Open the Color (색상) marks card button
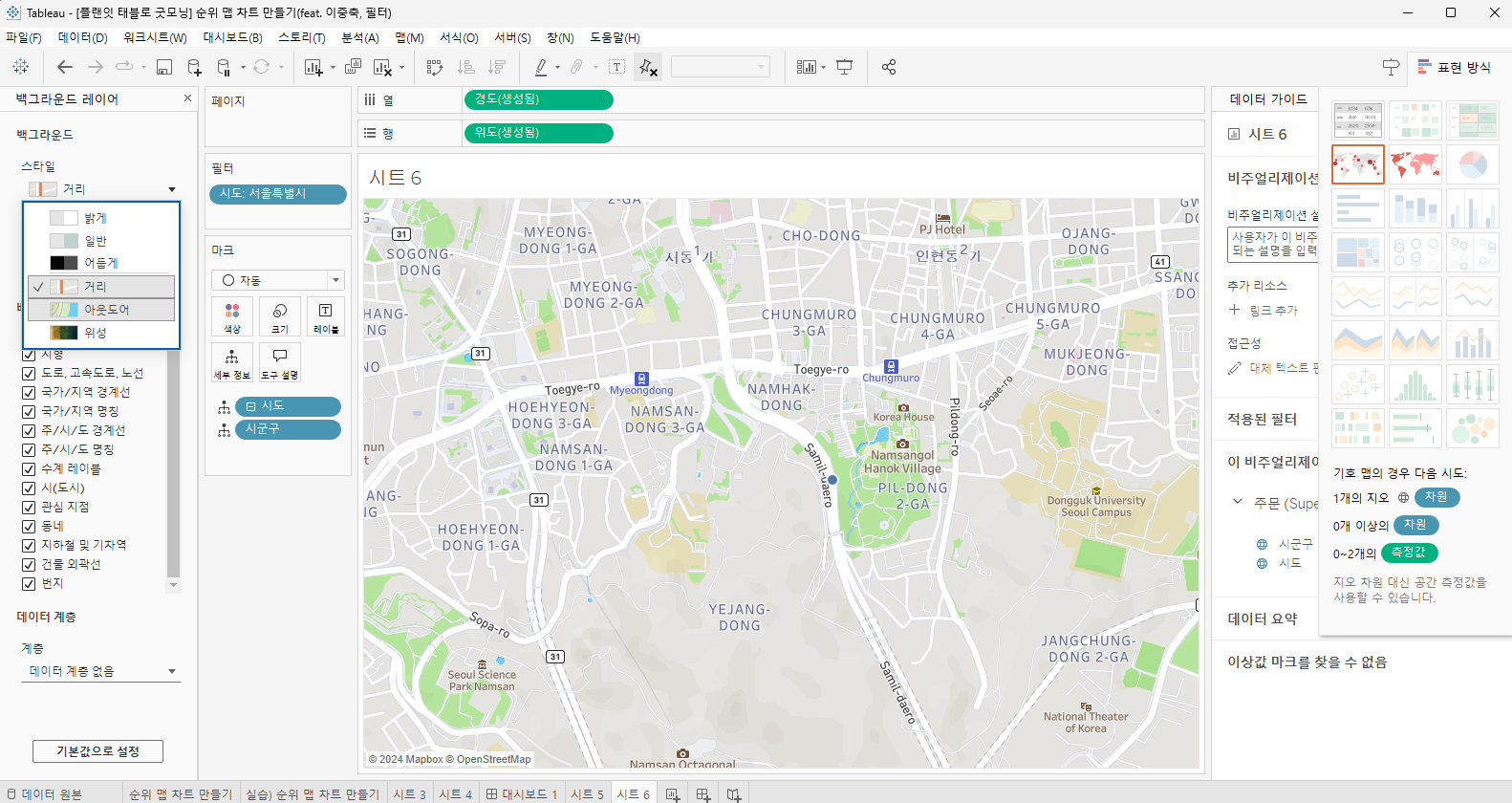The width and height of the screenshot is (1512, 803). coord(232,316)
